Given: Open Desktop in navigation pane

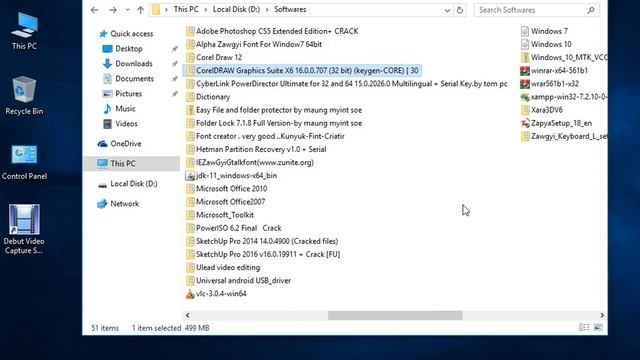Looking at the screenshot, I should click(x=122, y=49).
